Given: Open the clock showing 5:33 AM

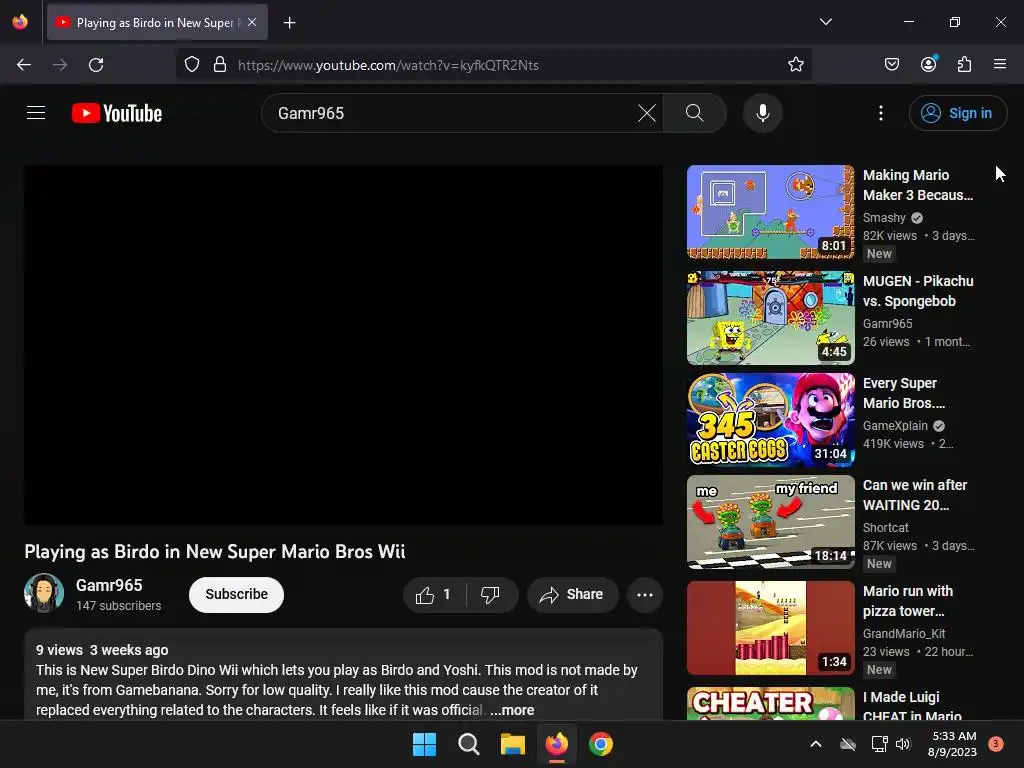Looking at the screenshot, I should [953, 744].
